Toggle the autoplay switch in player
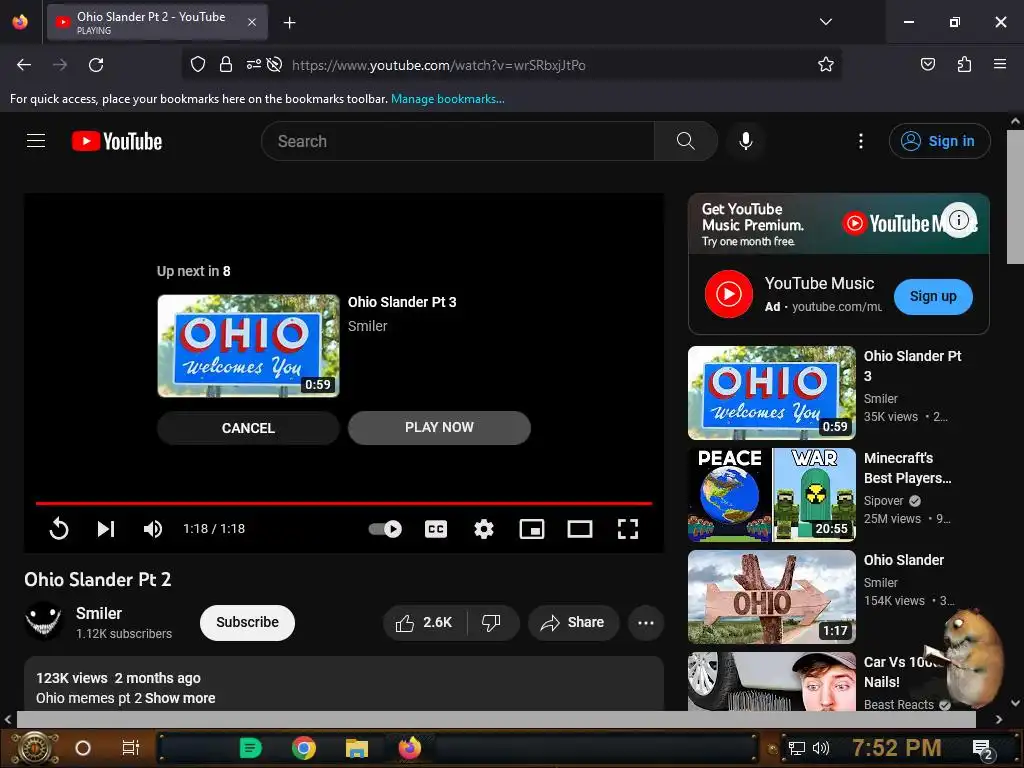Viewport: 1024px width, 768px height. click(x=385, y=528)
